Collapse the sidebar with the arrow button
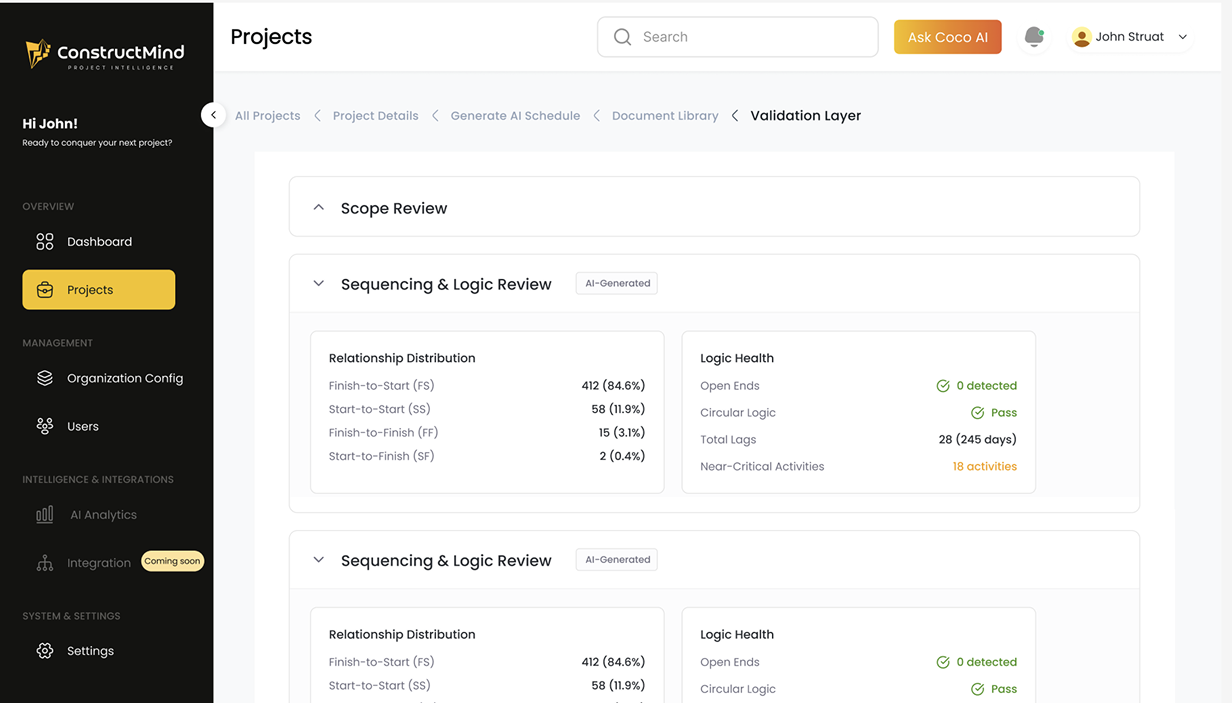Image resolution: width=1232 pixels, height=703 pixels. point(213,115)
